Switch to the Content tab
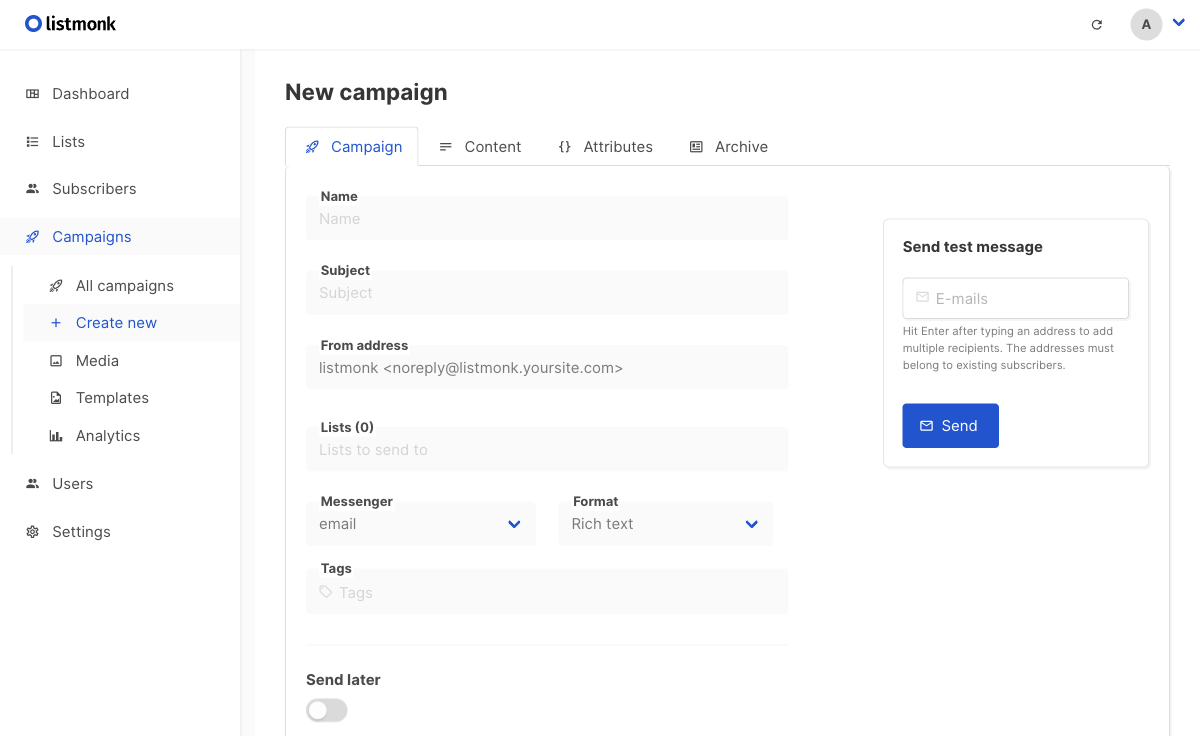The image size is (1200, 736). point(480,147)
